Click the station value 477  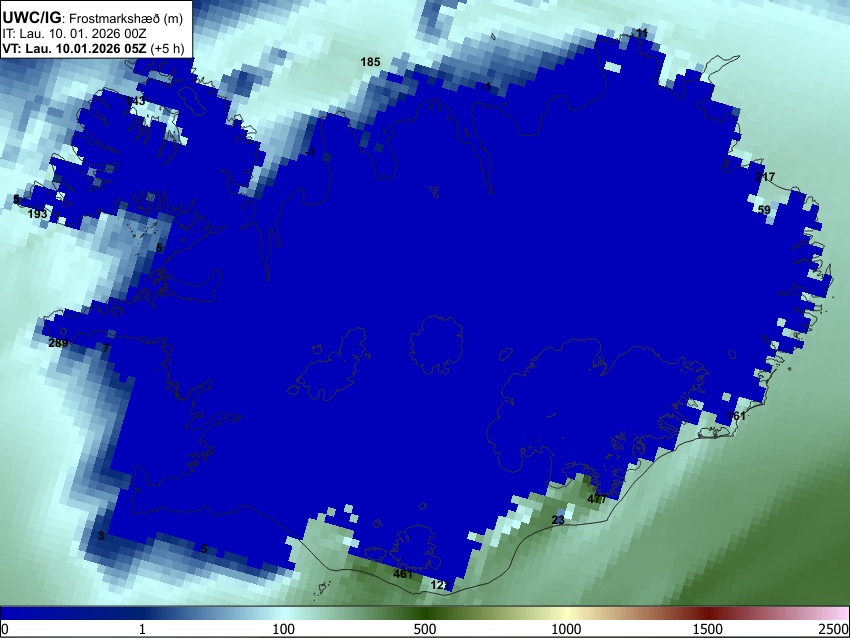click(x=597, y=499)
